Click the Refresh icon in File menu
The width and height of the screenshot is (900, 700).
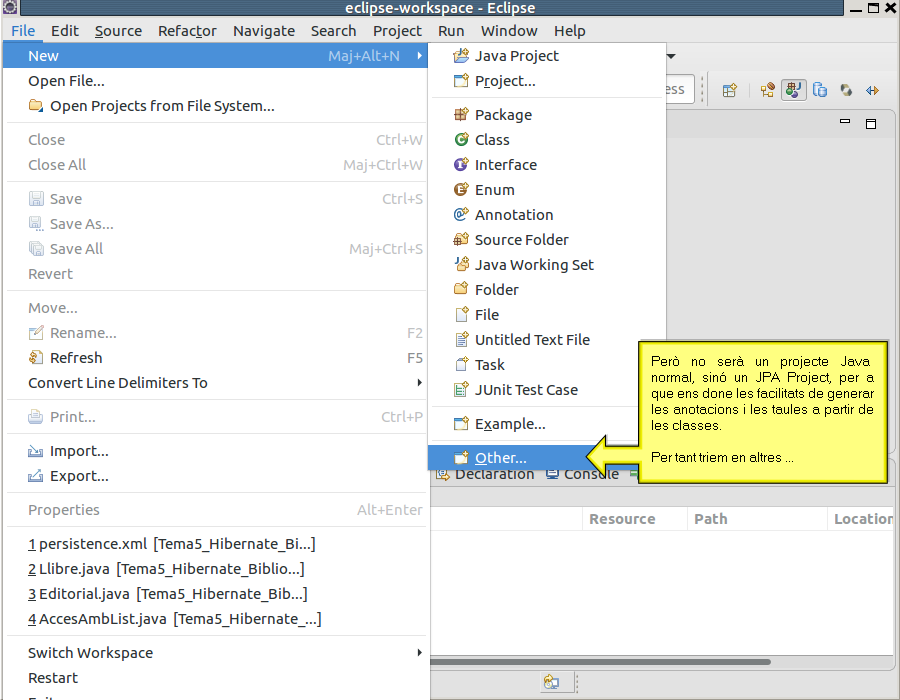[x=36, y=357]
